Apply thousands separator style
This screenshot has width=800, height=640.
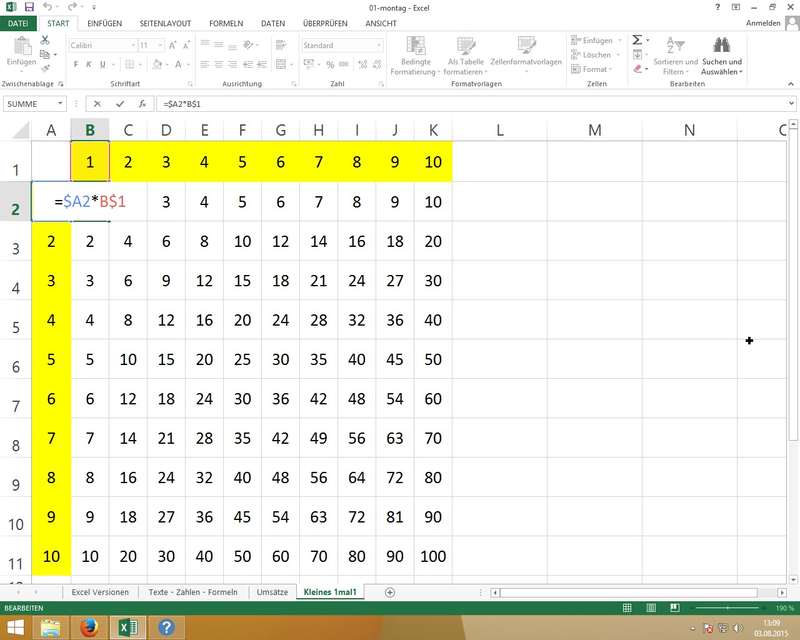pos(344,64)
